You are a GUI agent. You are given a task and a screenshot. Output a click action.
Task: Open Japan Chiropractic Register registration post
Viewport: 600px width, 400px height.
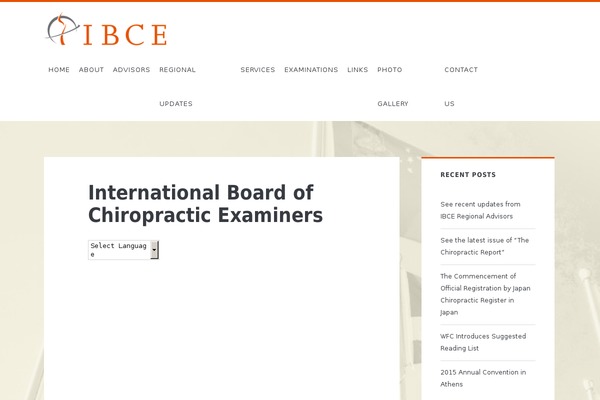point(485,294)
